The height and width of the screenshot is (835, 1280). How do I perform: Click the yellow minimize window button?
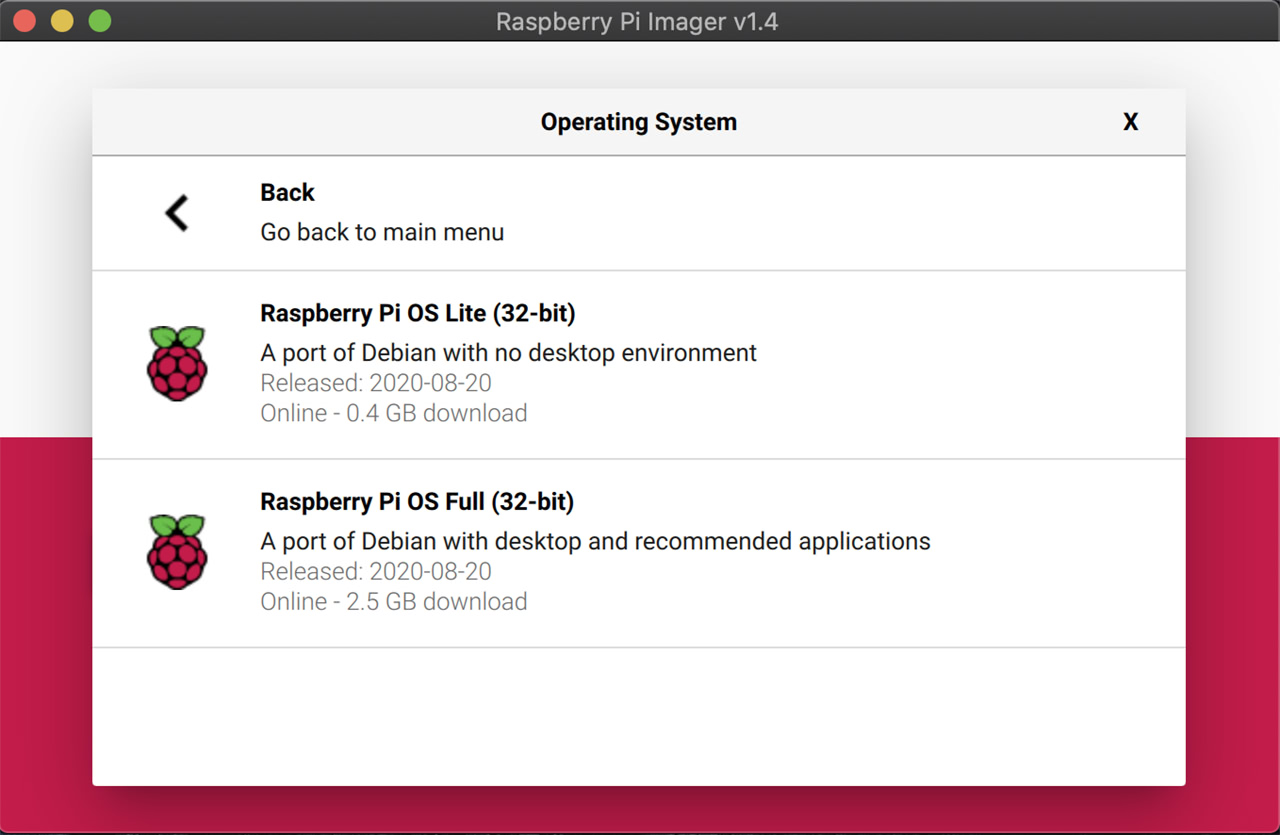coord(62,21)
